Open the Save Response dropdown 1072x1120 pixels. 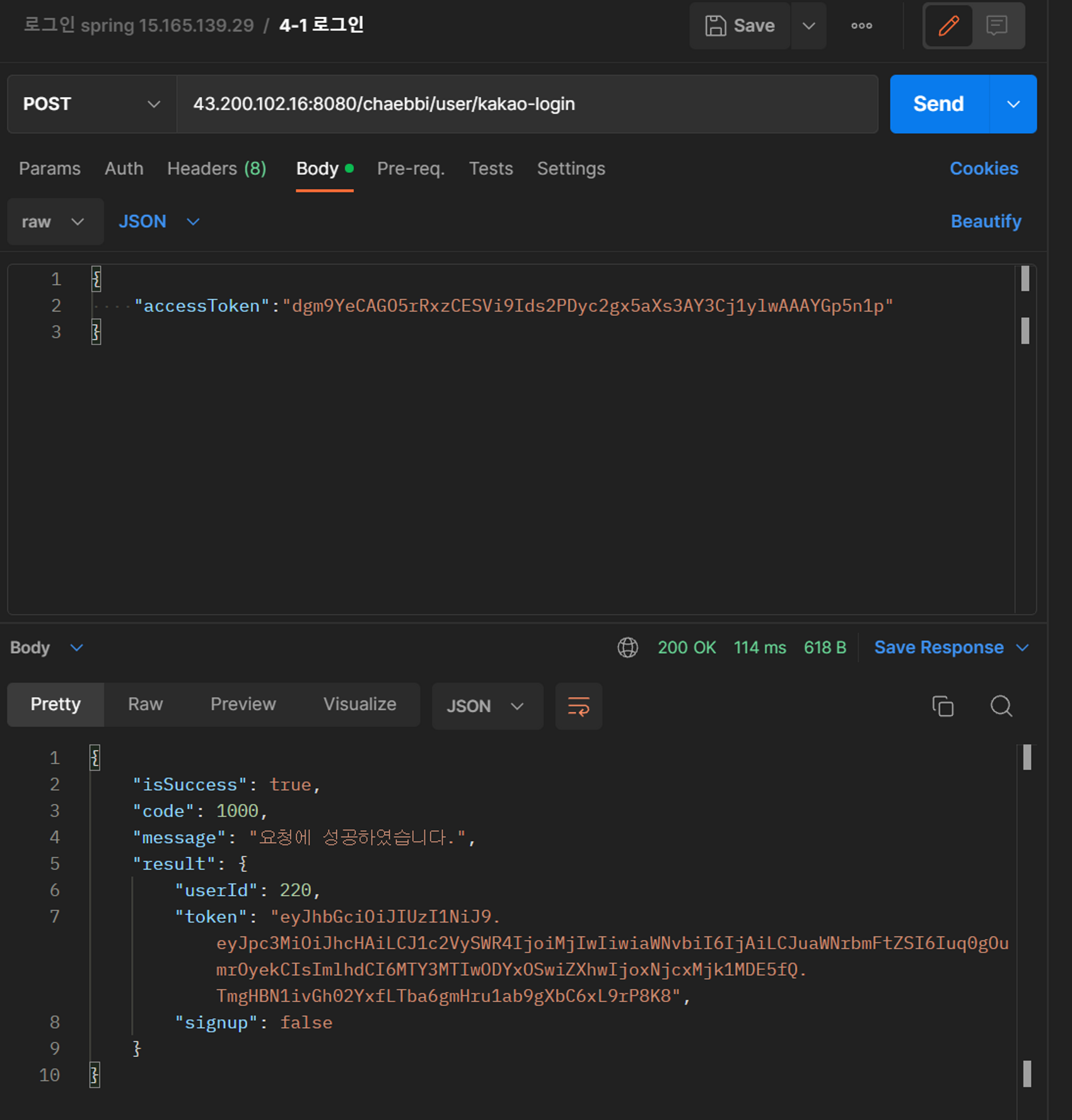[x=952, y=648]
